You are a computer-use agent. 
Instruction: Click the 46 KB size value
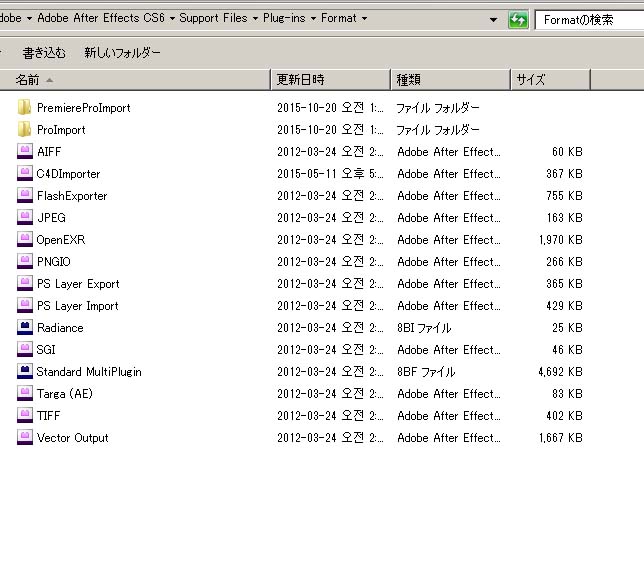(x=567, y=350)
